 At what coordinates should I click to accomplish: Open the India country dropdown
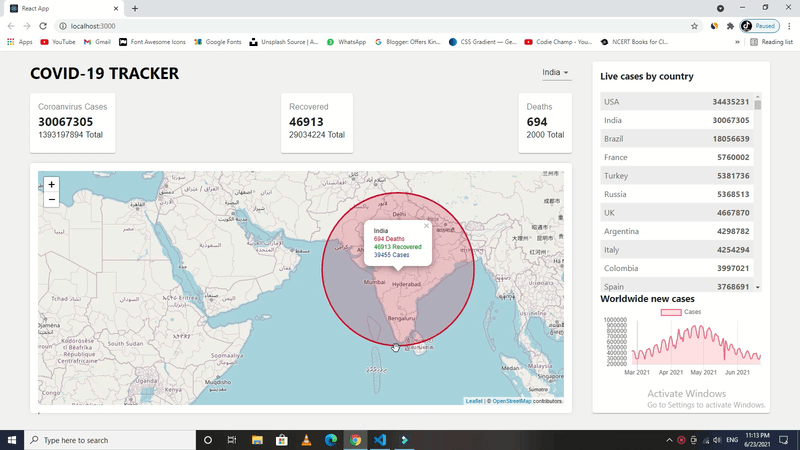click(555, 73)
